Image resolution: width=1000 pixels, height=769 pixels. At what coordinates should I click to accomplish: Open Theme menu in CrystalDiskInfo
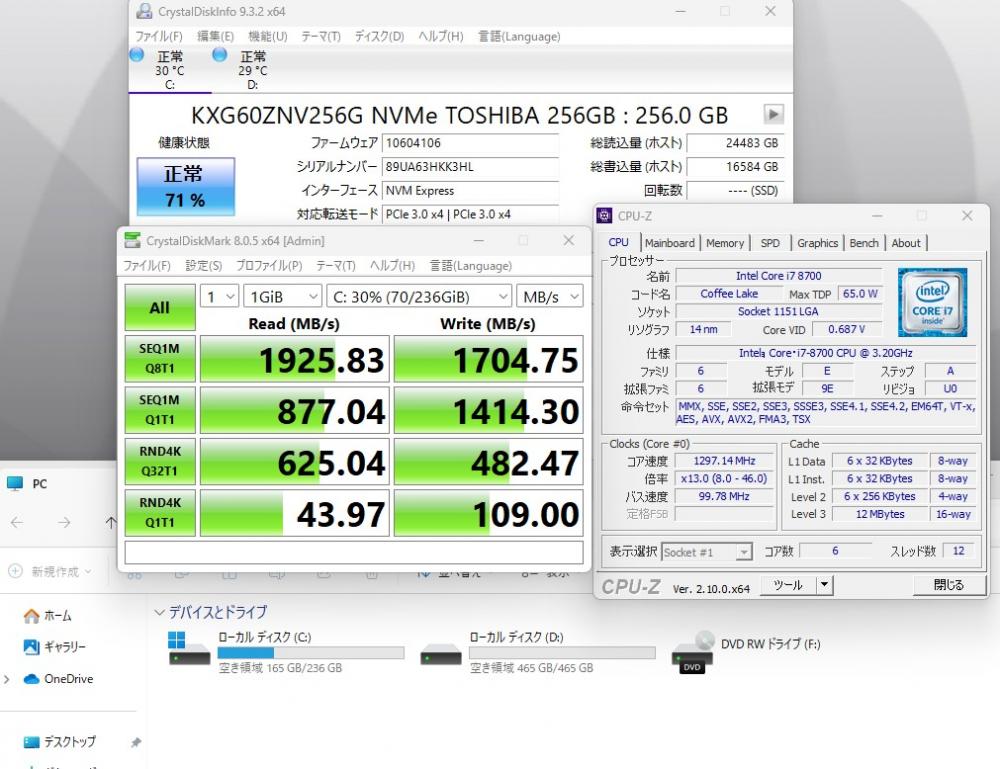(321, 36)
